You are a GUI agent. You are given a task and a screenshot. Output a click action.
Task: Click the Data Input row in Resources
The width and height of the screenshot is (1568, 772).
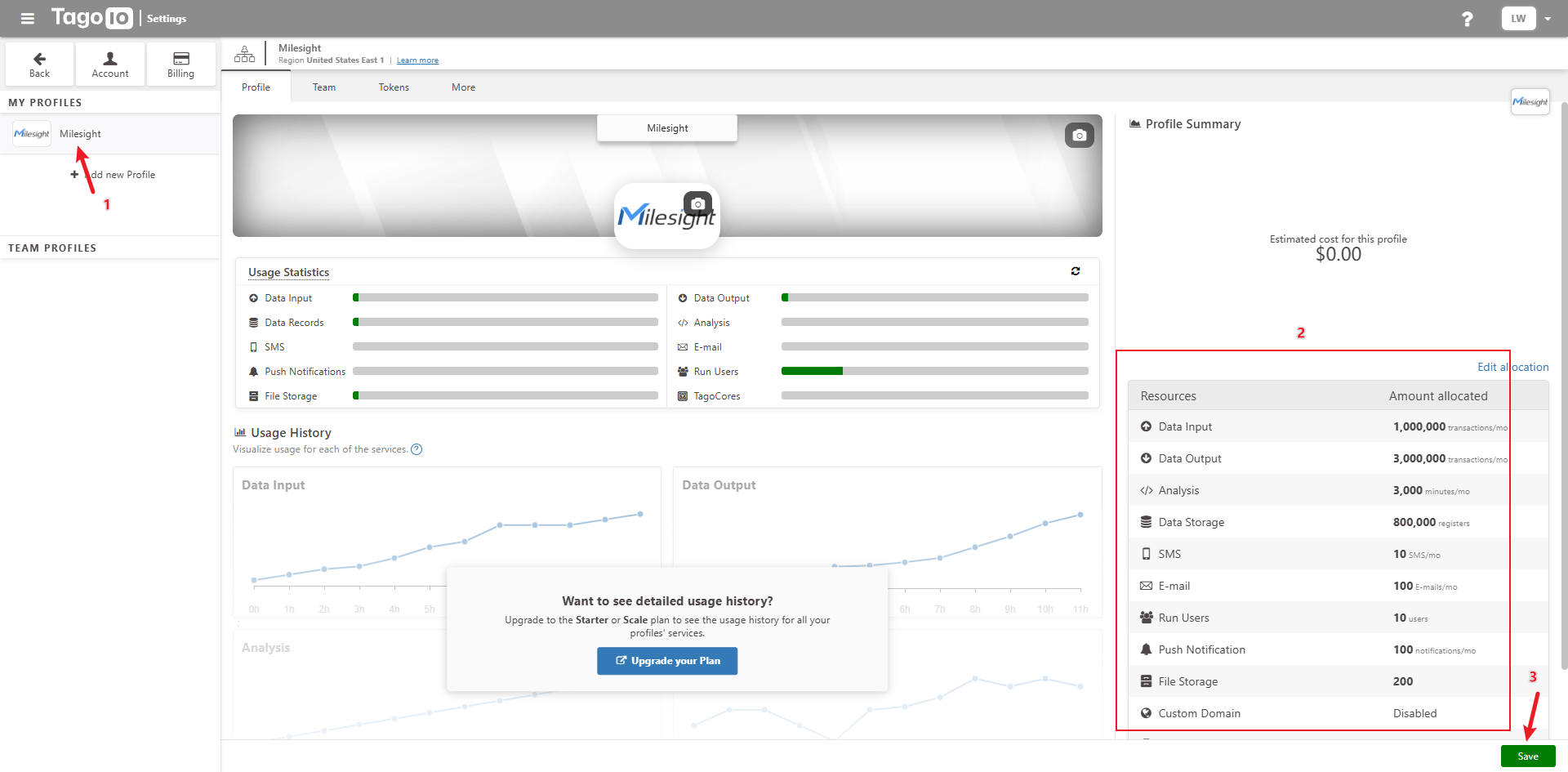(x=1338, y=426)
